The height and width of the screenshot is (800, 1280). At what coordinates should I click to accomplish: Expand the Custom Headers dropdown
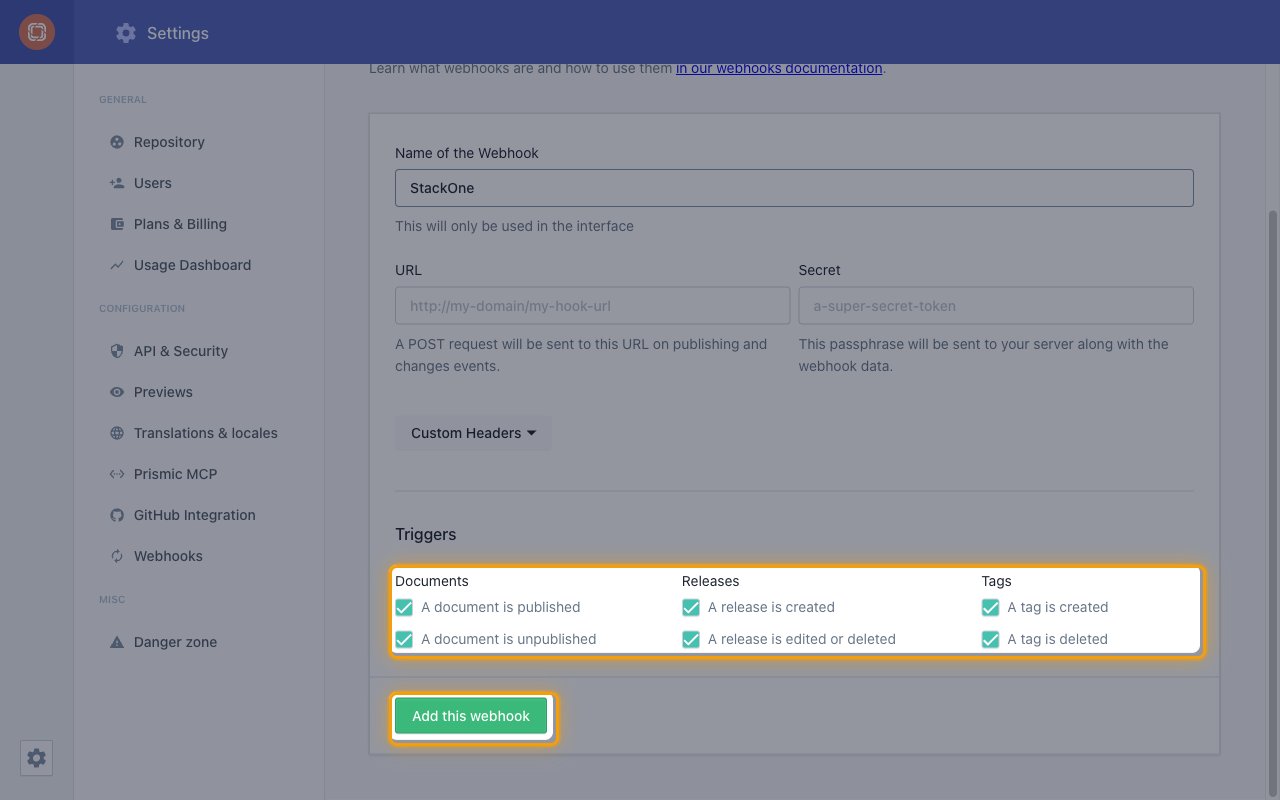[x=473, y=433]
